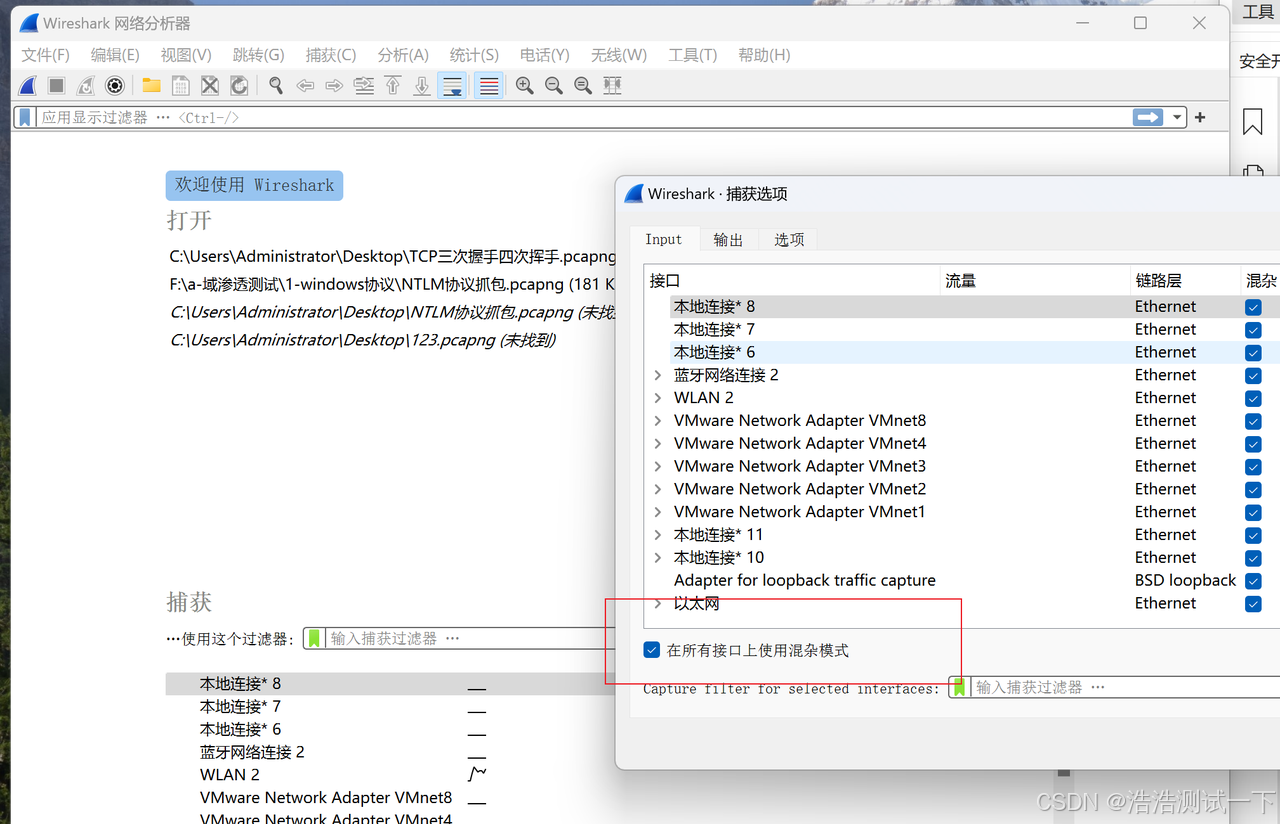Click display filter bookmark icon
Screen dimensions: 1280x824
[25, 117]
